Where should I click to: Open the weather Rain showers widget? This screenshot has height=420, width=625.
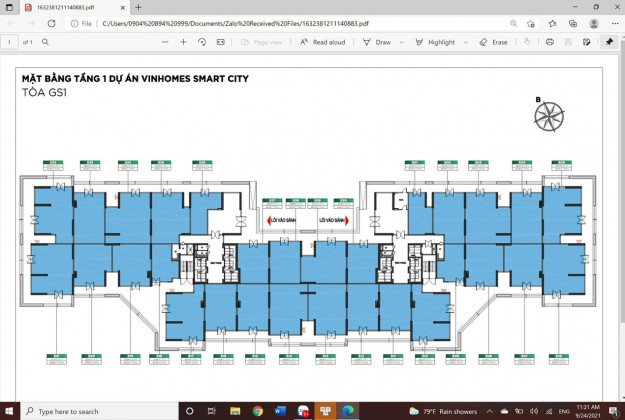443,411
